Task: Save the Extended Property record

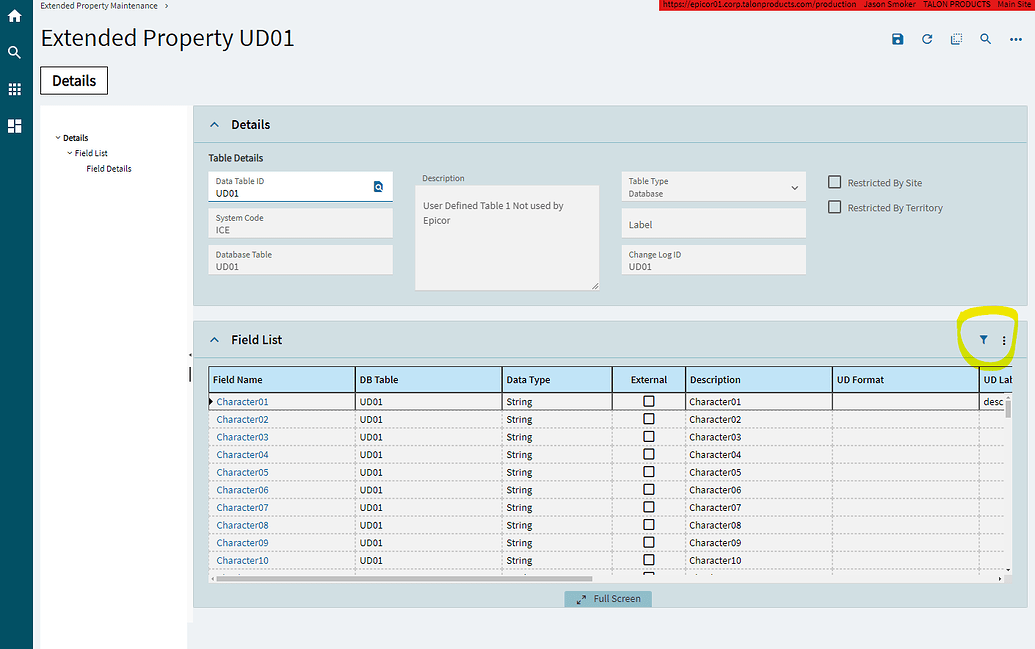Action: pos(897,39)
